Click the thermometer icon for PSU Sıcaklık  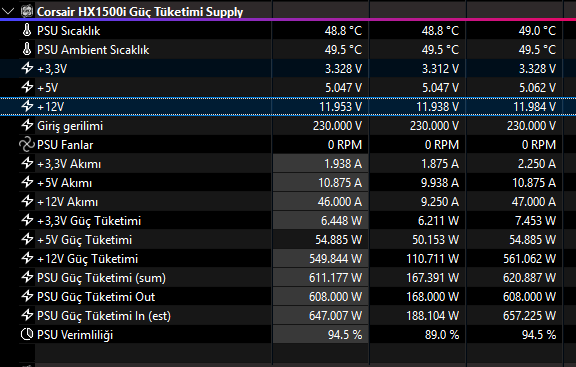point(27,30)
